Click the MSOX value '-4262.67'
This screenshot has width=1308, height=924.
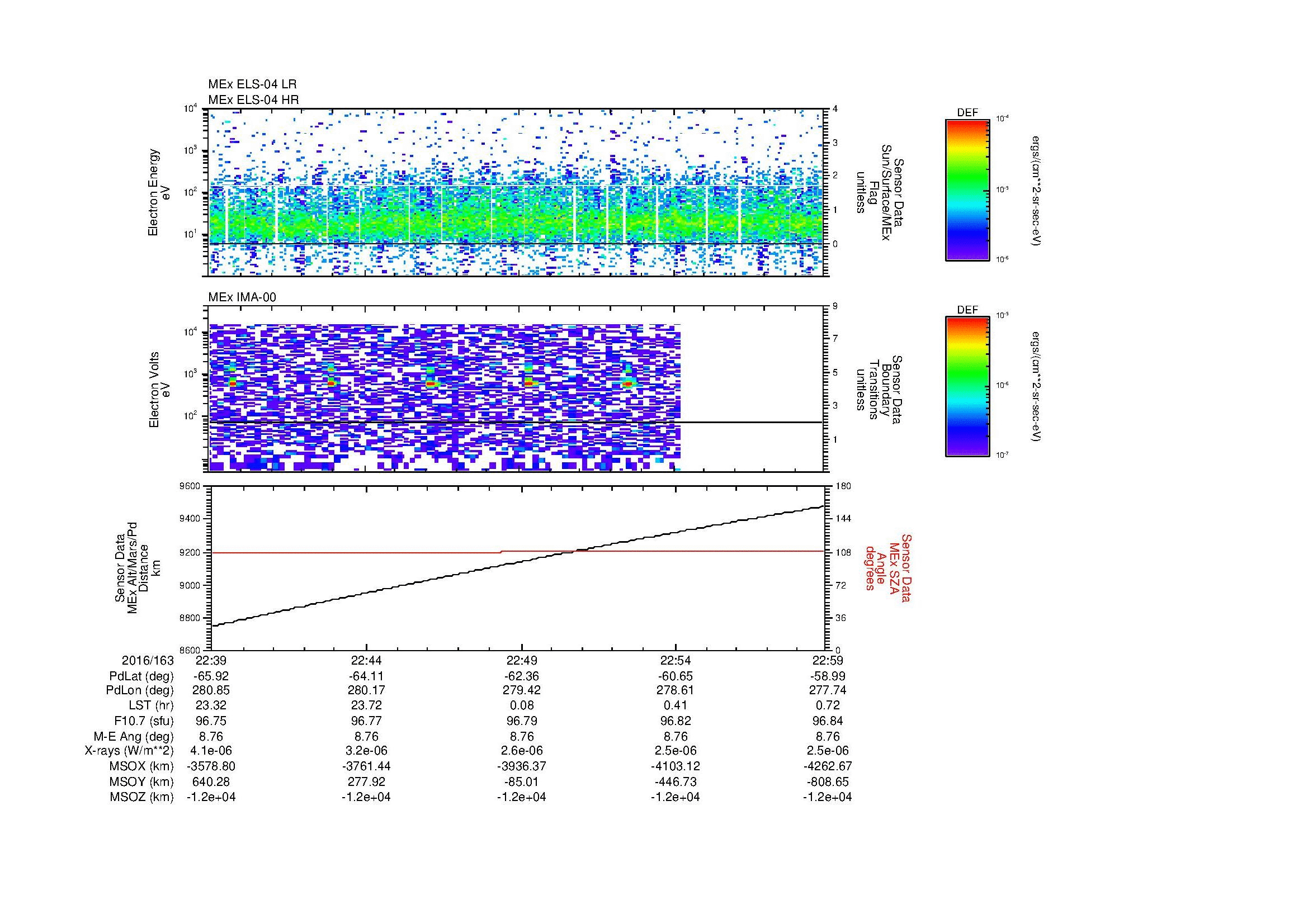(x=827, y=766)
